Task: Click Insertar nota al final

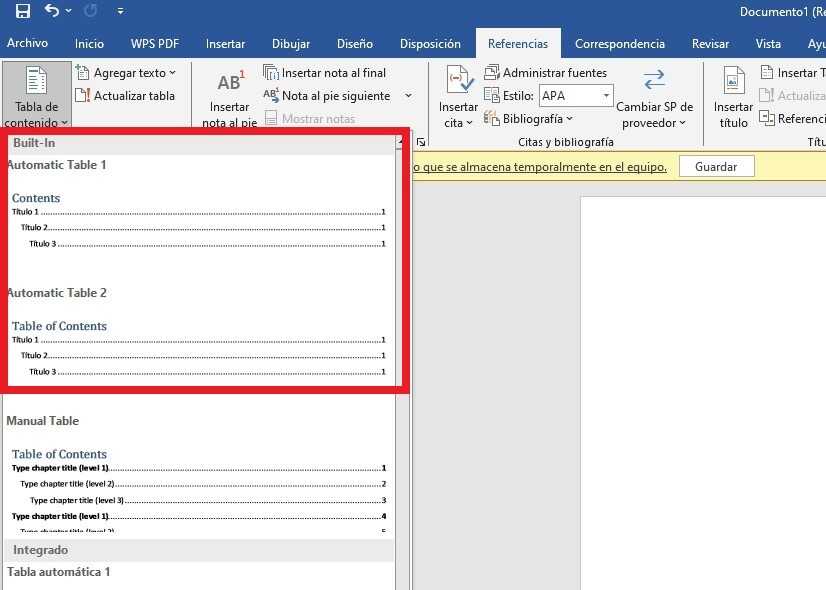Action: click(x=324, y=73)
